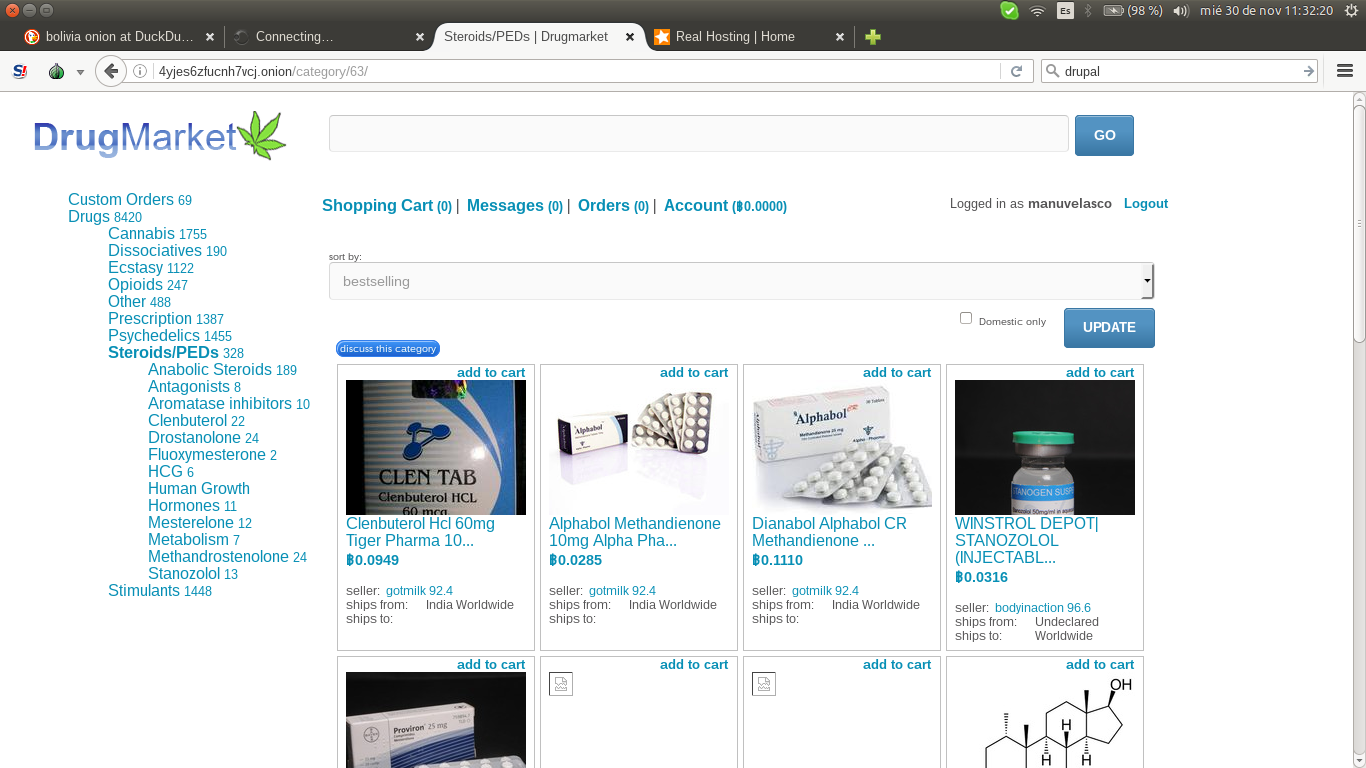This screenshot has width=1366, height=768.
Task: Open a new tab with the plus icon
Action: coord(873,37)
